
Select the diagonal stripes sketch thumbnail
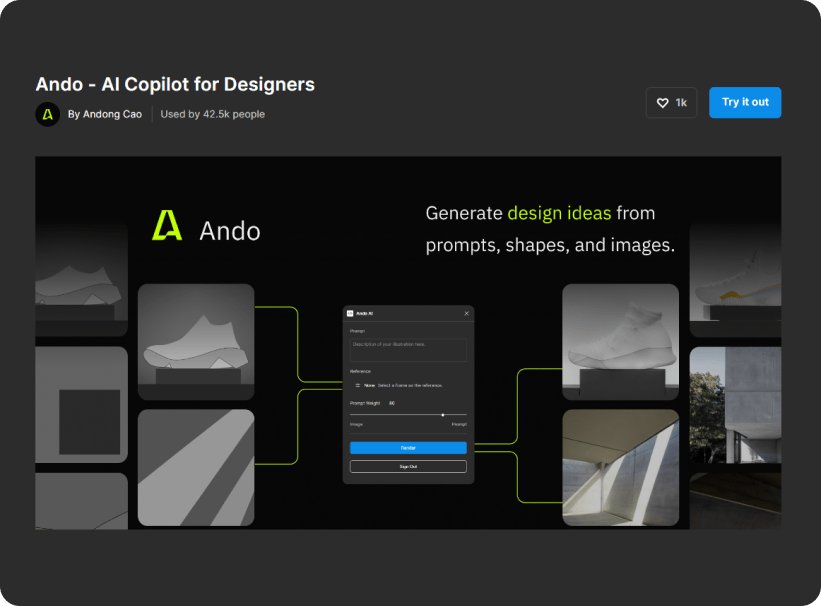coord(196,468)
